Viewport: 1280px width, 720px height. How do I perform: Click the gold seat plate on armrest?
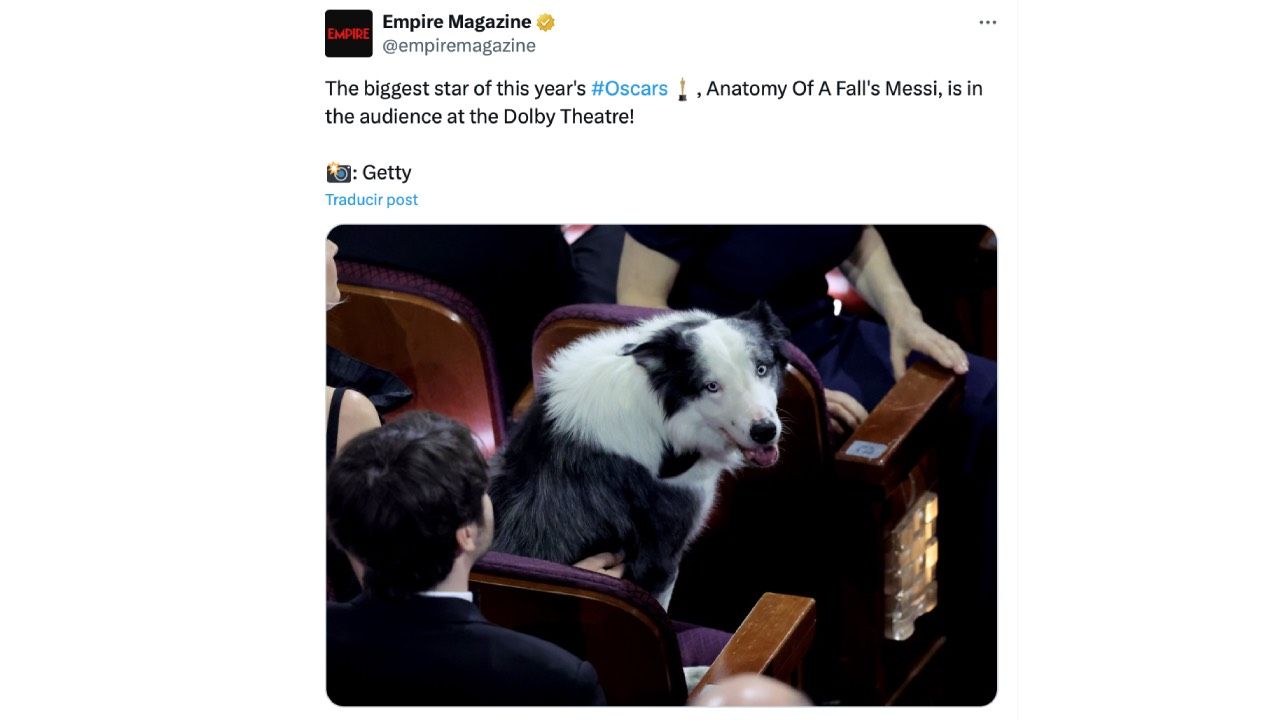pyautogui.click(x=914, y=565)
